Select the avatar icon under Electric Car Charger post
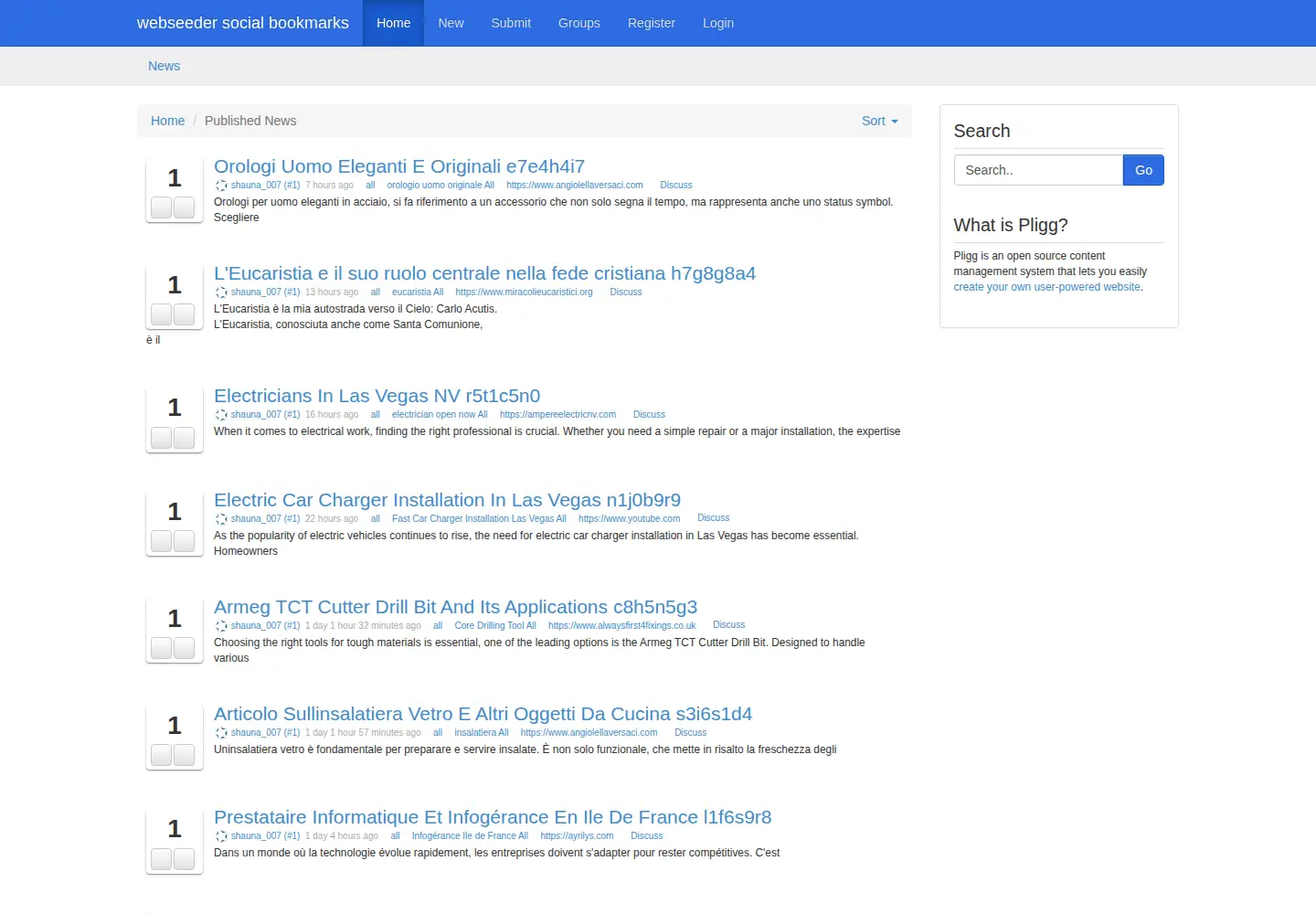This screenshot has width=1316, height=914. [221, 519]
